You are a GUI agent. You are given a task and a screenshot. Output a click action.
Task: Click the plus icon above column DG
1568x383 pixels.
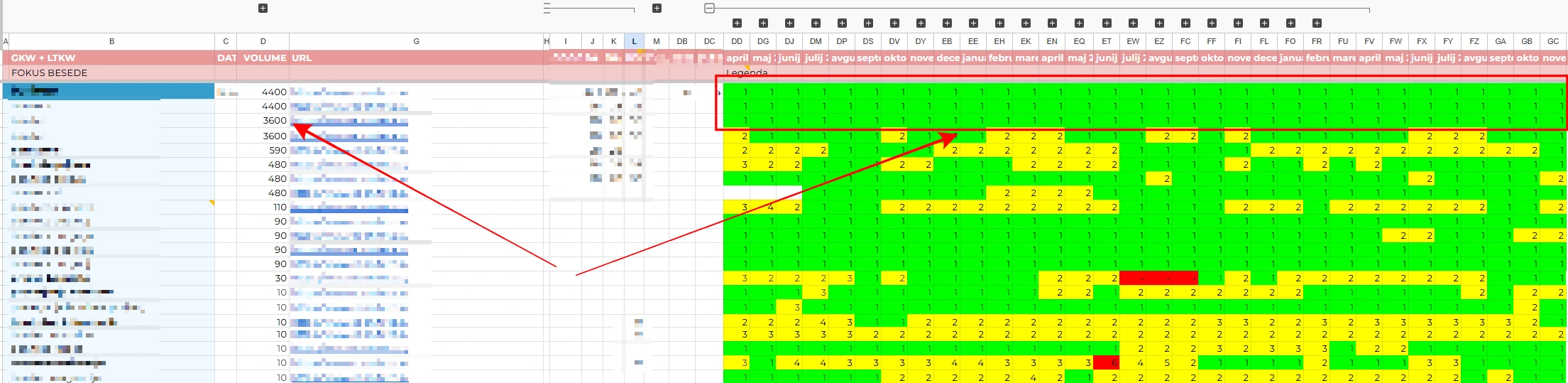coord(763,23)
